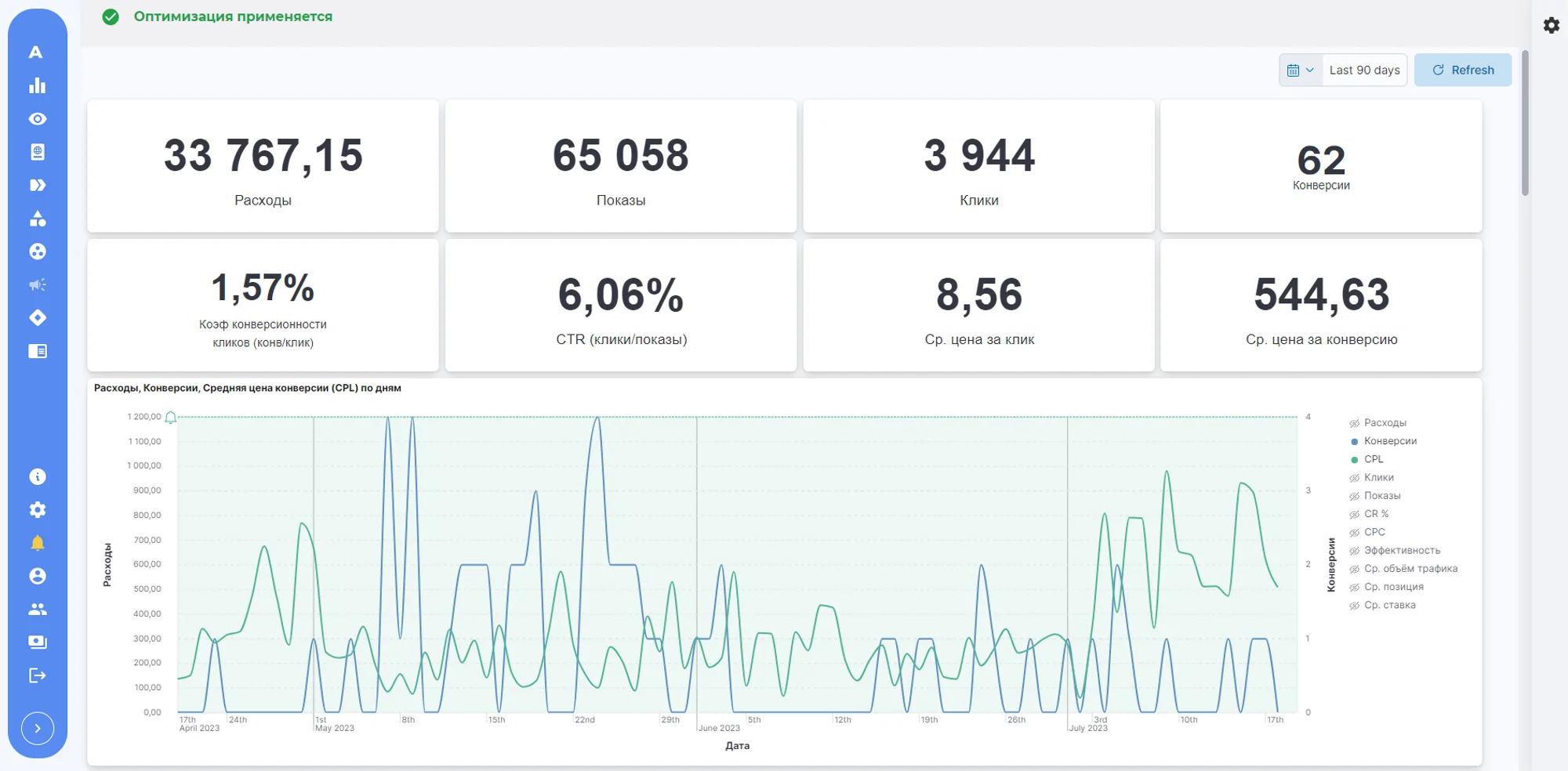Open the Расходы total card
Screen dimensions: 1568x771
[x=263, y=165]
